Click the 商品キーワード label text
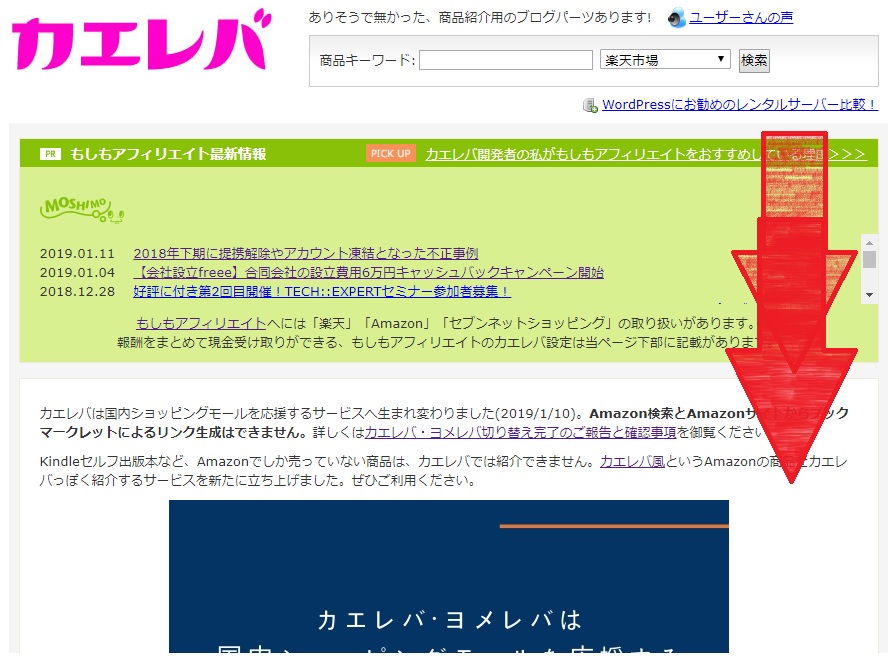The image size is (888, 672). [367, 60]
